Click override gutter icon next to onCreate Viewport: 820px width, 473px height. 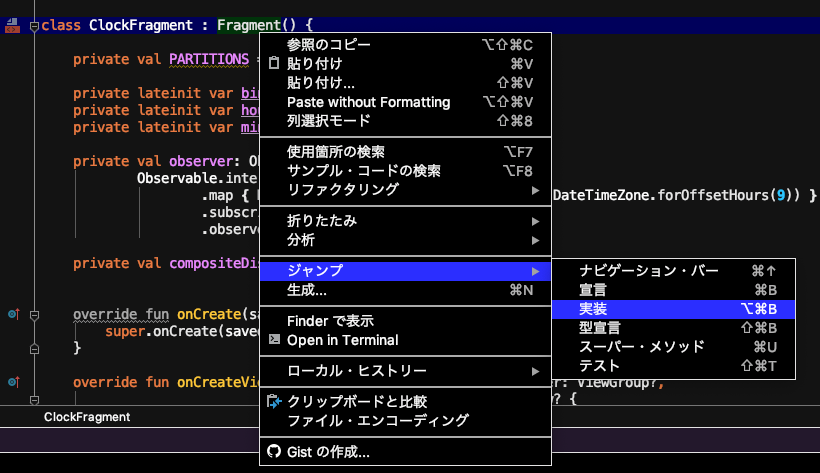(x=14, y=314)
